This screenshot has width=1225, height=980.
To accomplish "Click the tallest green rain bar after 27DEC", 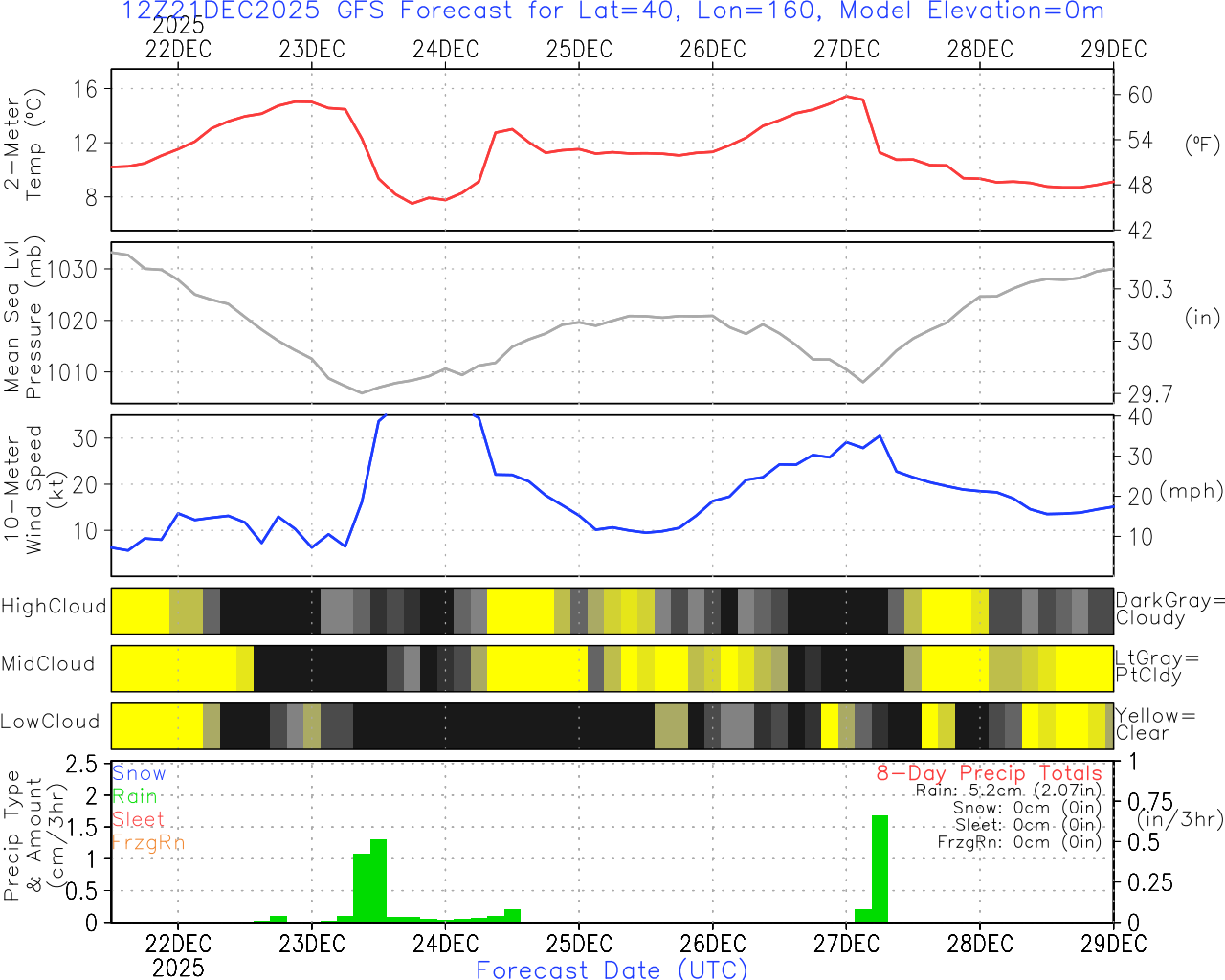I will tap(880, 868).
